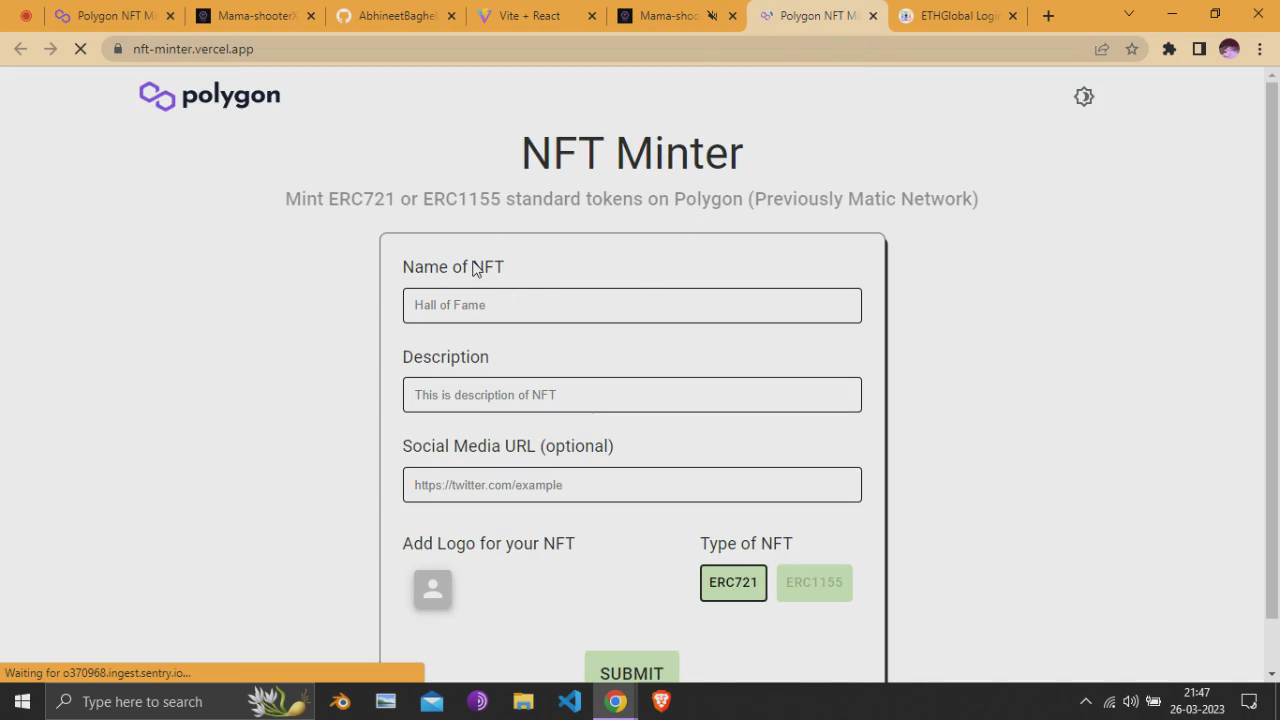This screenshot has height=720, width=1280.
Task: Close the Vite + React tab
Action: click(592, 16)
